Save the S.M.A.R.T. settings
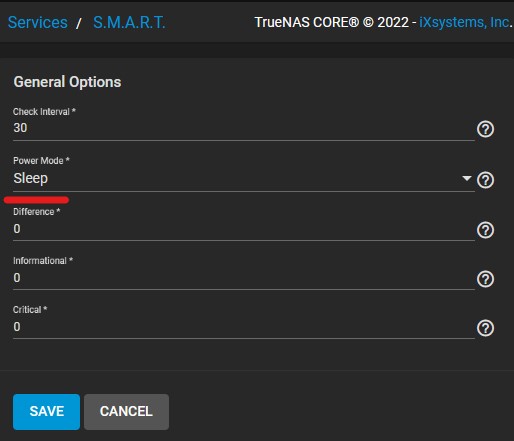 click(x=46, y=412)
